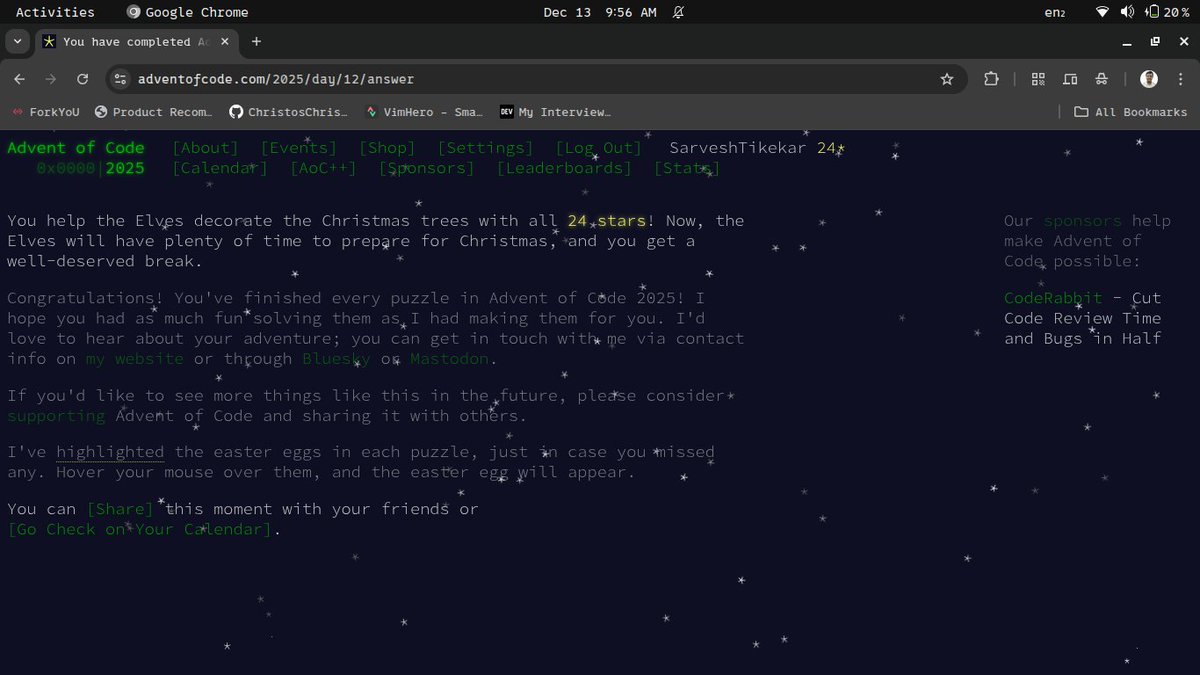Open the [Calendar] page

220,168
